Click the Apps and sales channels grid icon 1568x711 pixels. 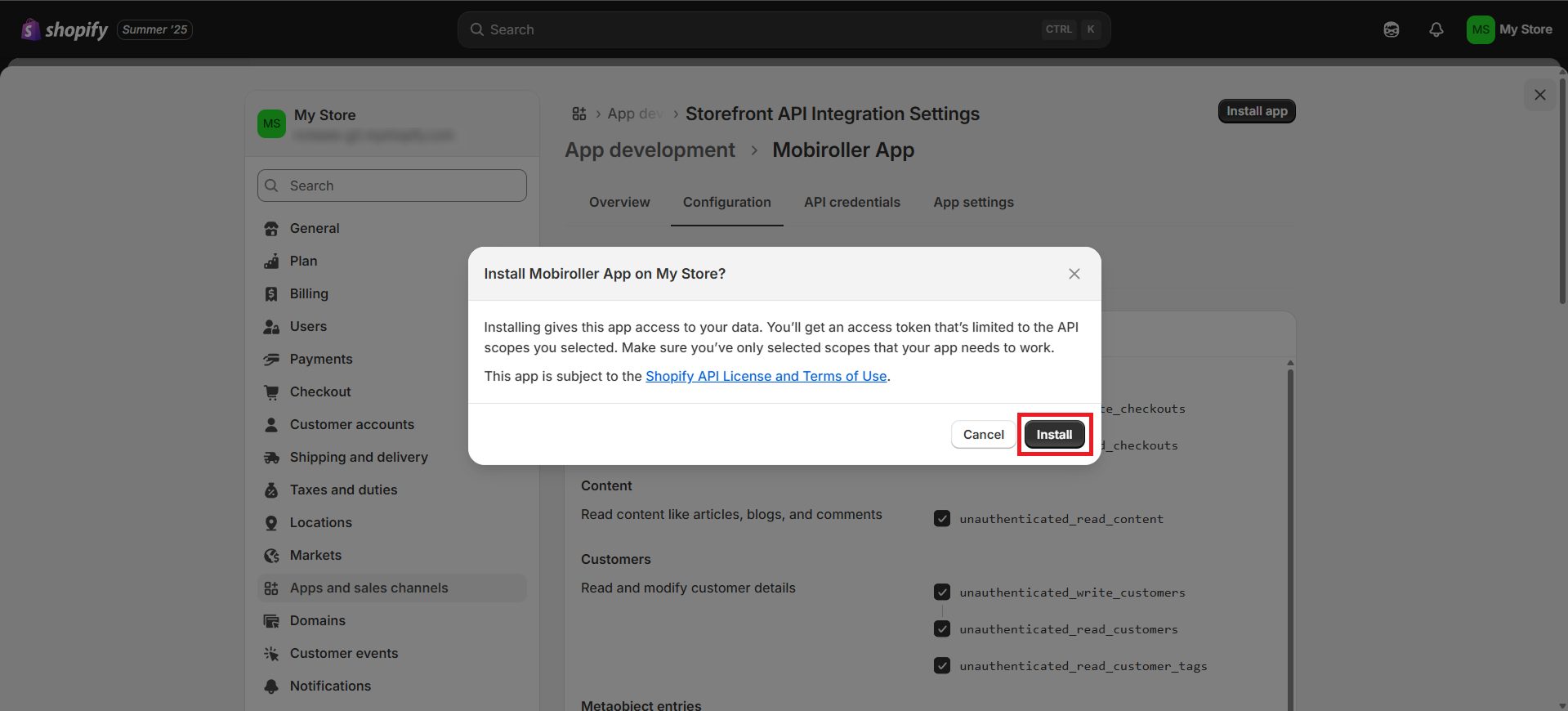click(x=271, y=588)
